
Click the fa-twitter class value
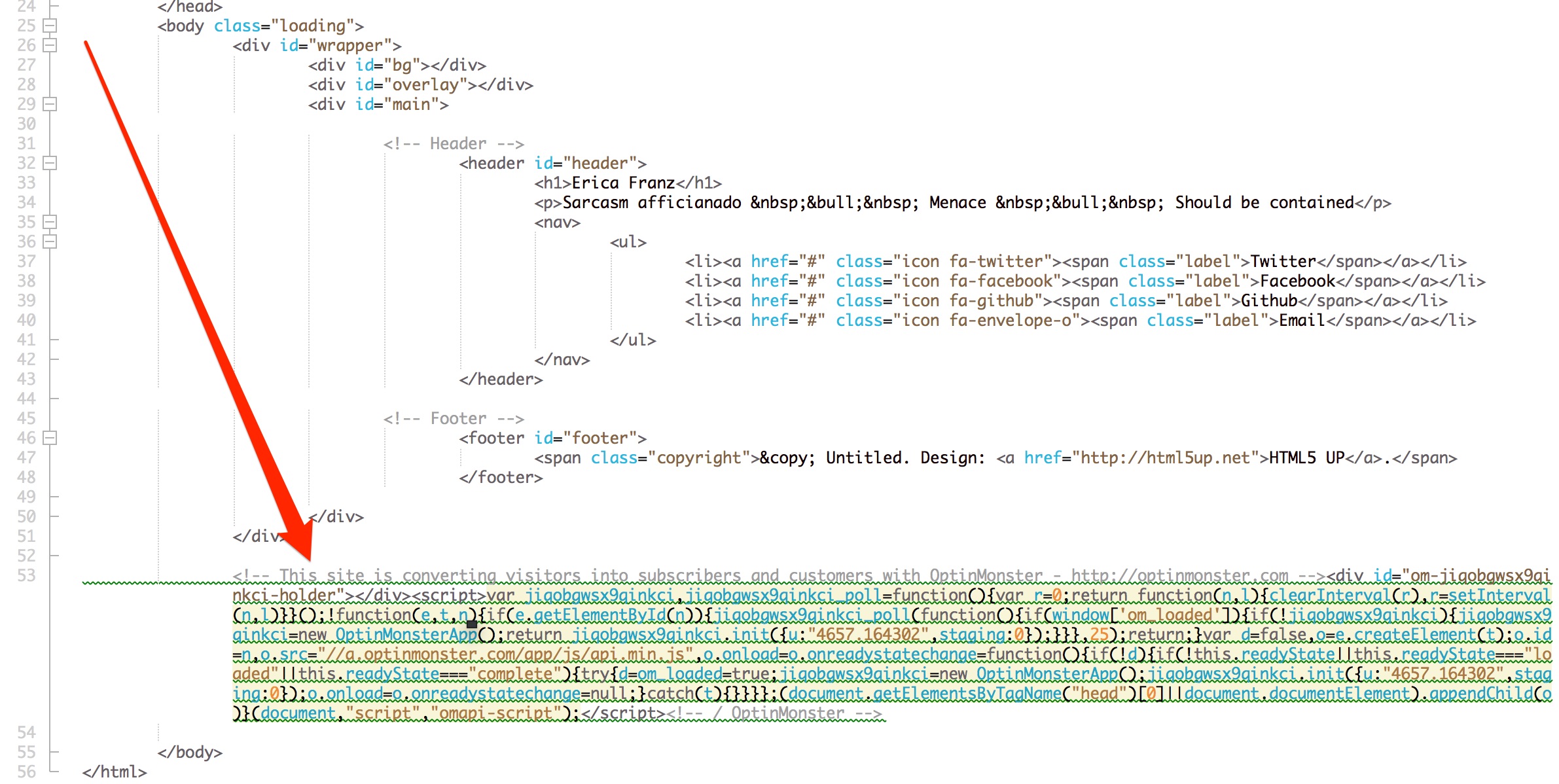[x=995, y=261]
